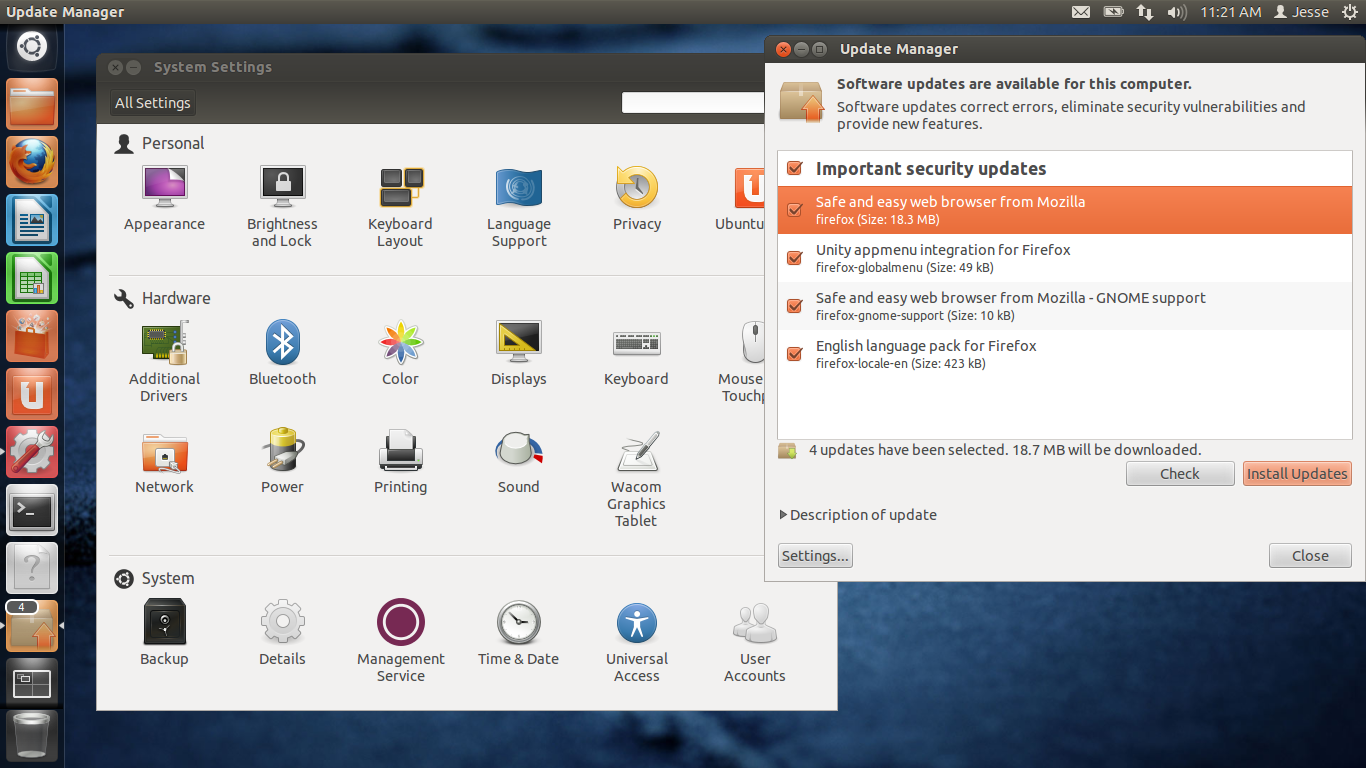The height and width of the screenshot is (768, 1366).
Task: Open the sound volume indicator menu
Action: (x=1177, y=12)
